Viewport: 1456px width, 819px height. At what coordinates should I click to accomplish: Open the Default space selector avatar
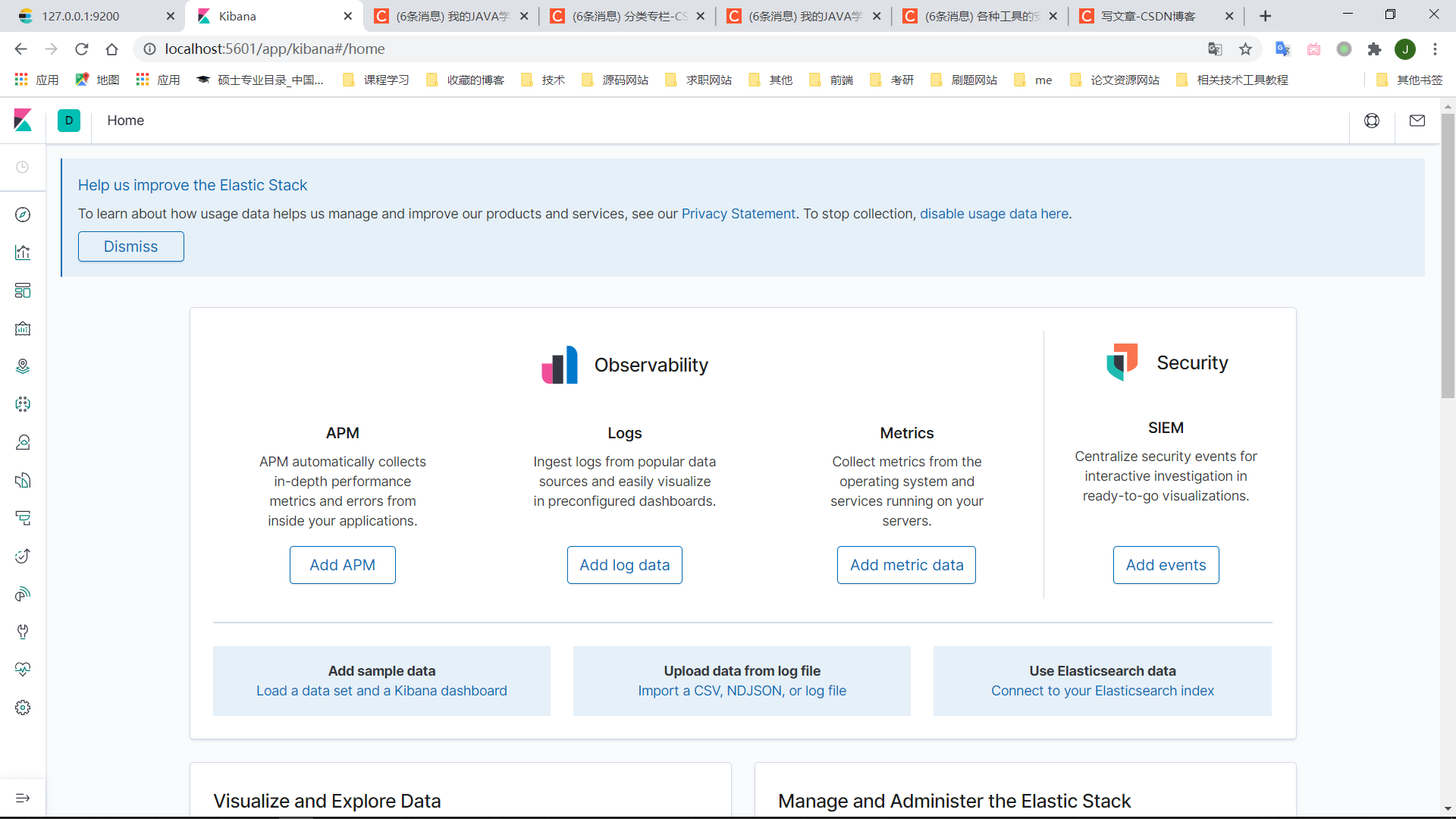click(69, 121)
